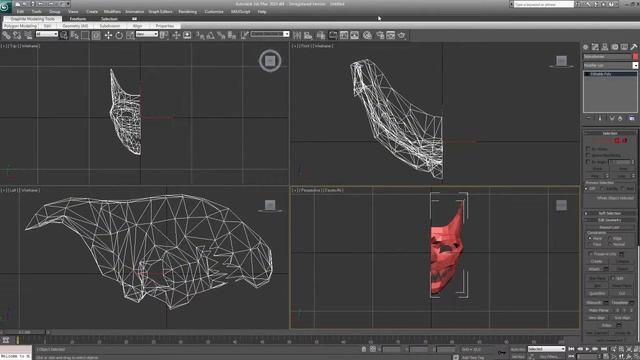Toggle Window/Crossing selection icon
Viewport: 640px width, 360px height.
pyautogui.click(x=96, y=36)
